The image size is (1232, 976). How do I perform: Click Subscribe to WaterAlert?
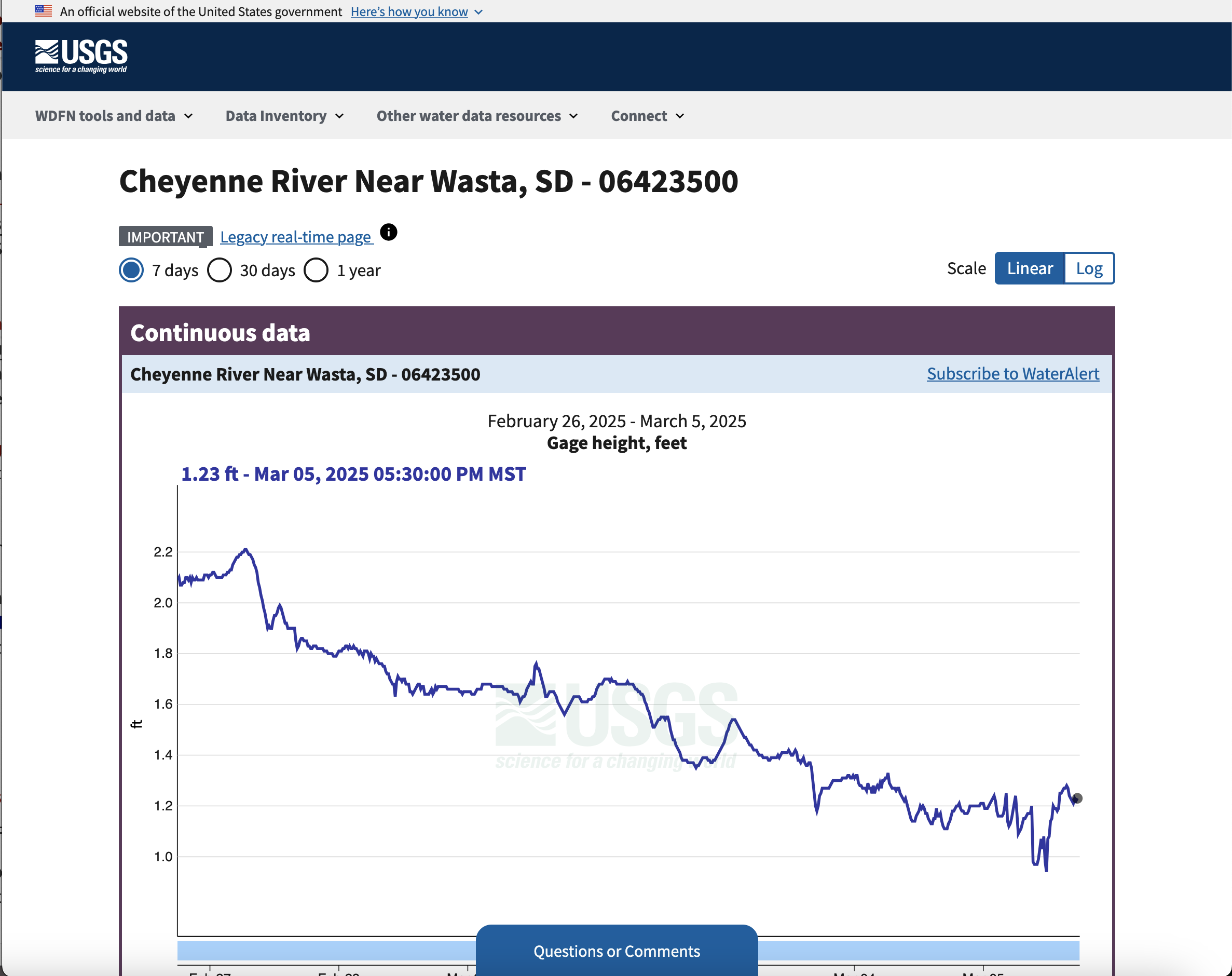coord(1012,374)
